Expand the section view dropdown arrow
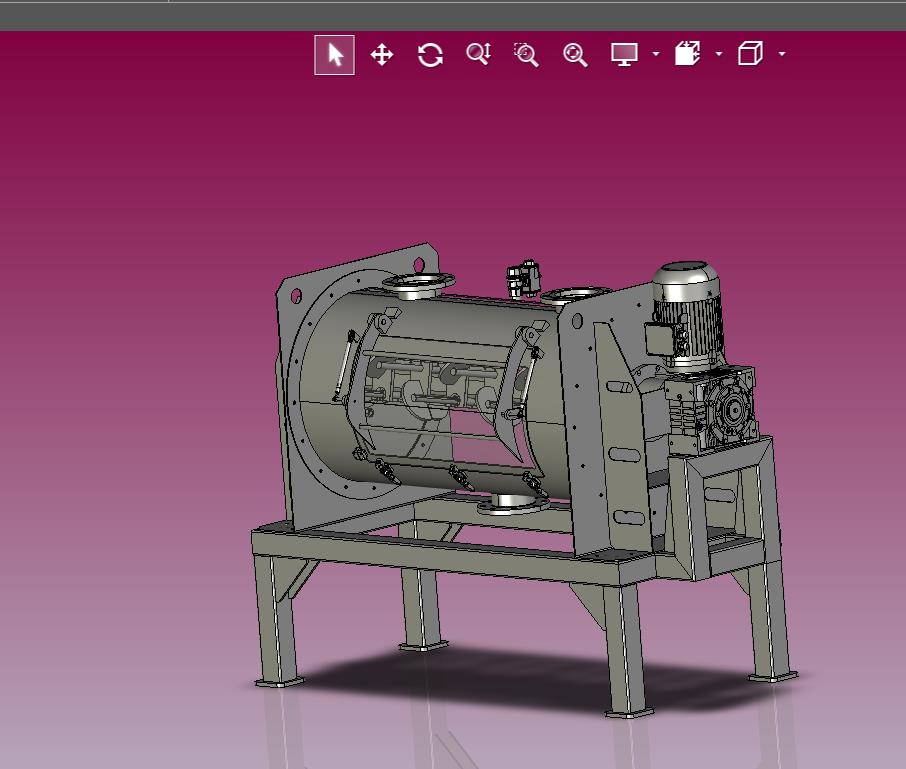This screenshot has height=769, width=906. [719, 54]
